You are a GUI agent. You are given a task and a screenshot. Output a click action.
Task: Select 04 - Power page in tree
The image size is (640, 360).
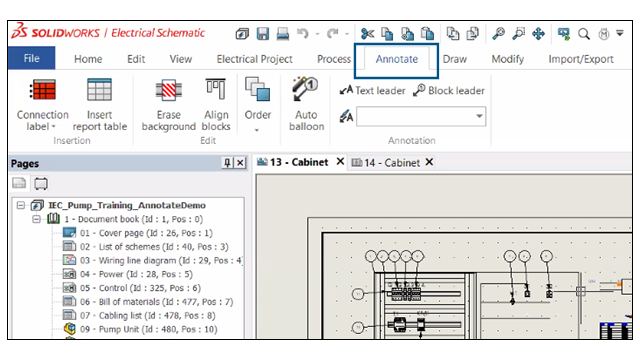pos(128,274)
